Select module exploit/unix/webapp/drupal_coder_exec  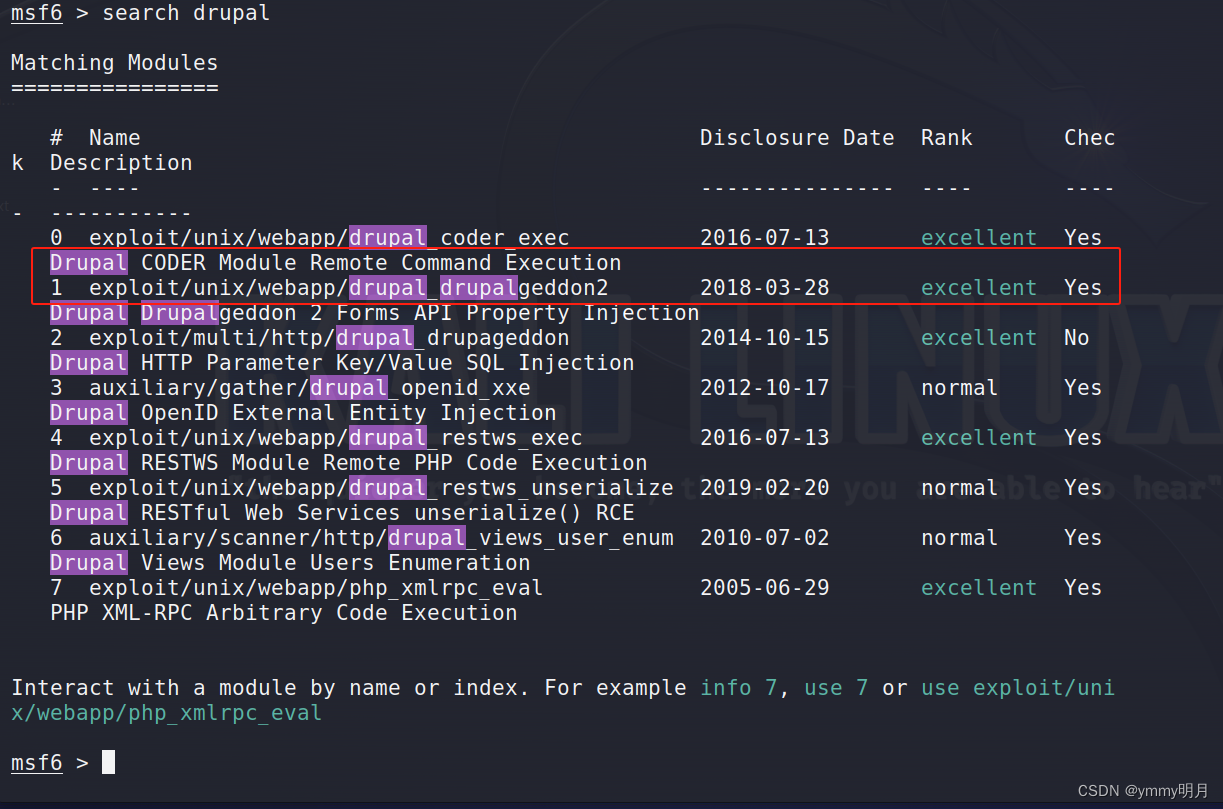(x=329, y=238)
